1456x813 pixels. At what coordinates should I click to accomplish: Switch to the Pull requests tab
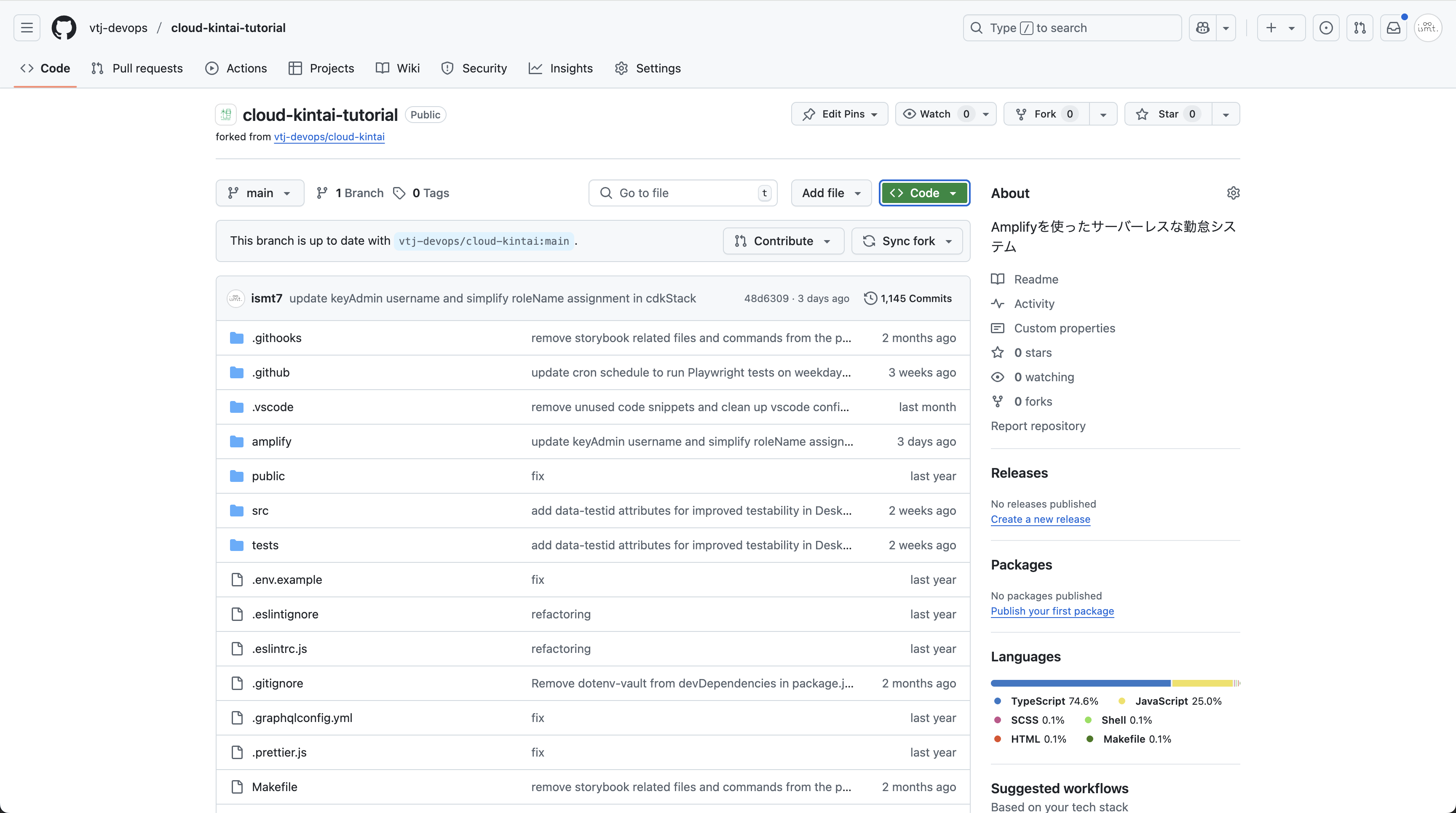click(137, 68)
